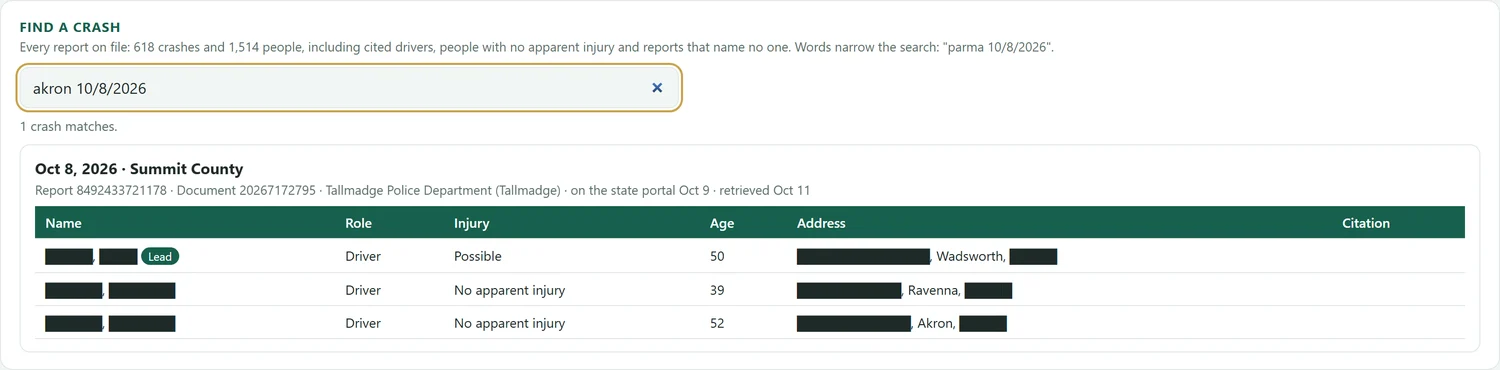Click the redacted name in the first row

click(91, 257)
